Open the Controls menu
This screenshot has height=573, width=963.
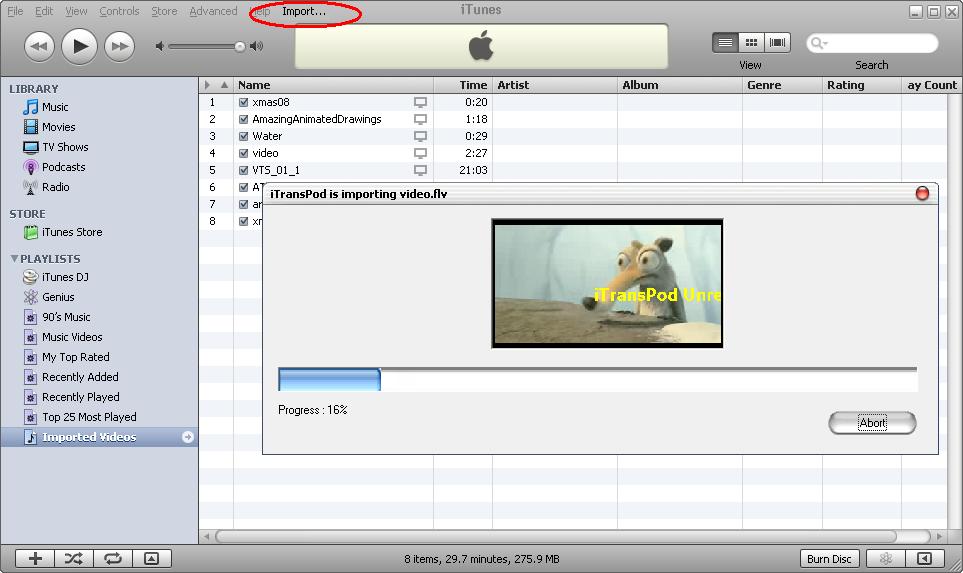point(119,11)
